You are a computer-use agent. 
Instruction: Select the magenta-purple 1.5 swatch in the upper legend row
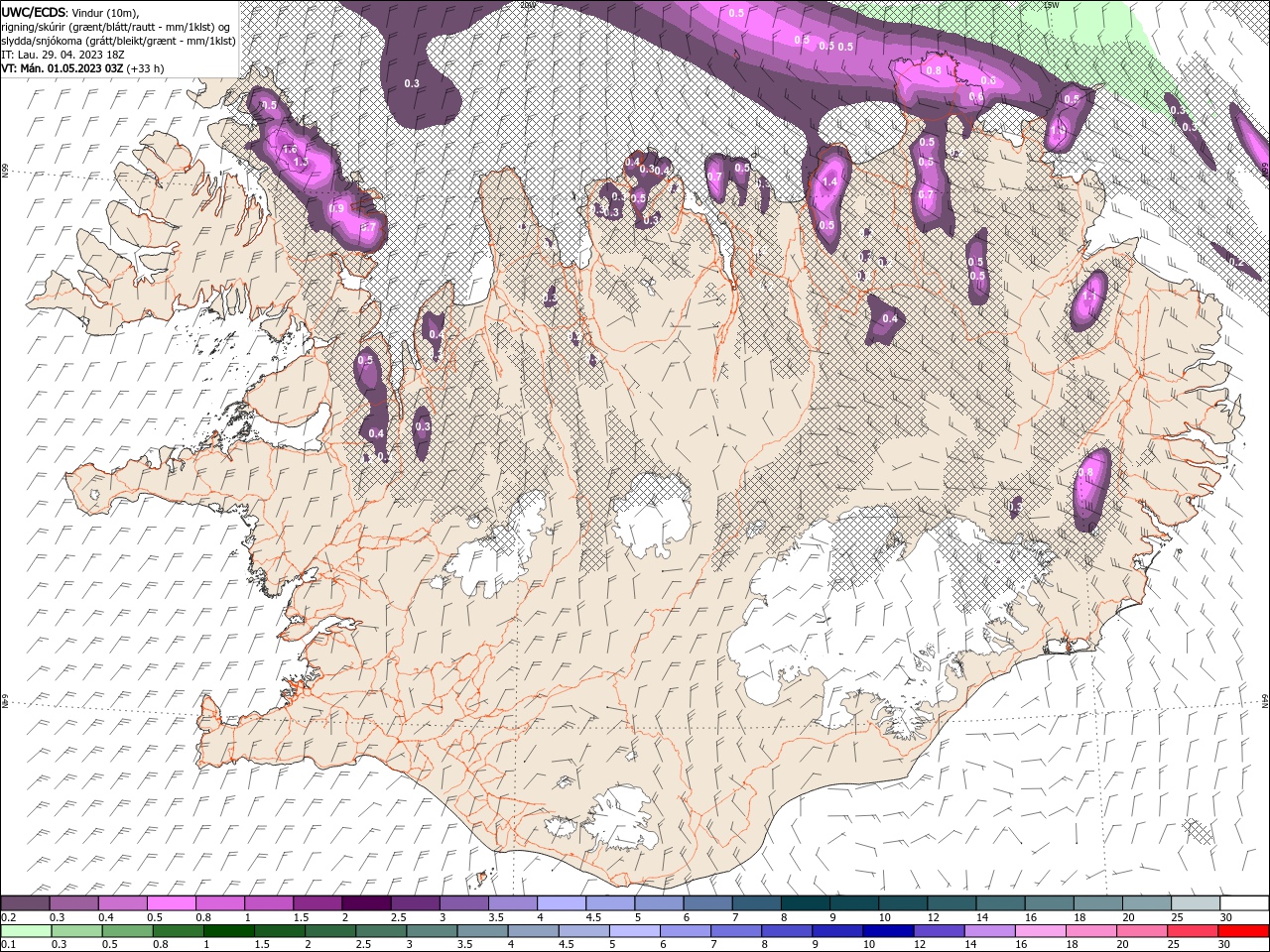317,903
